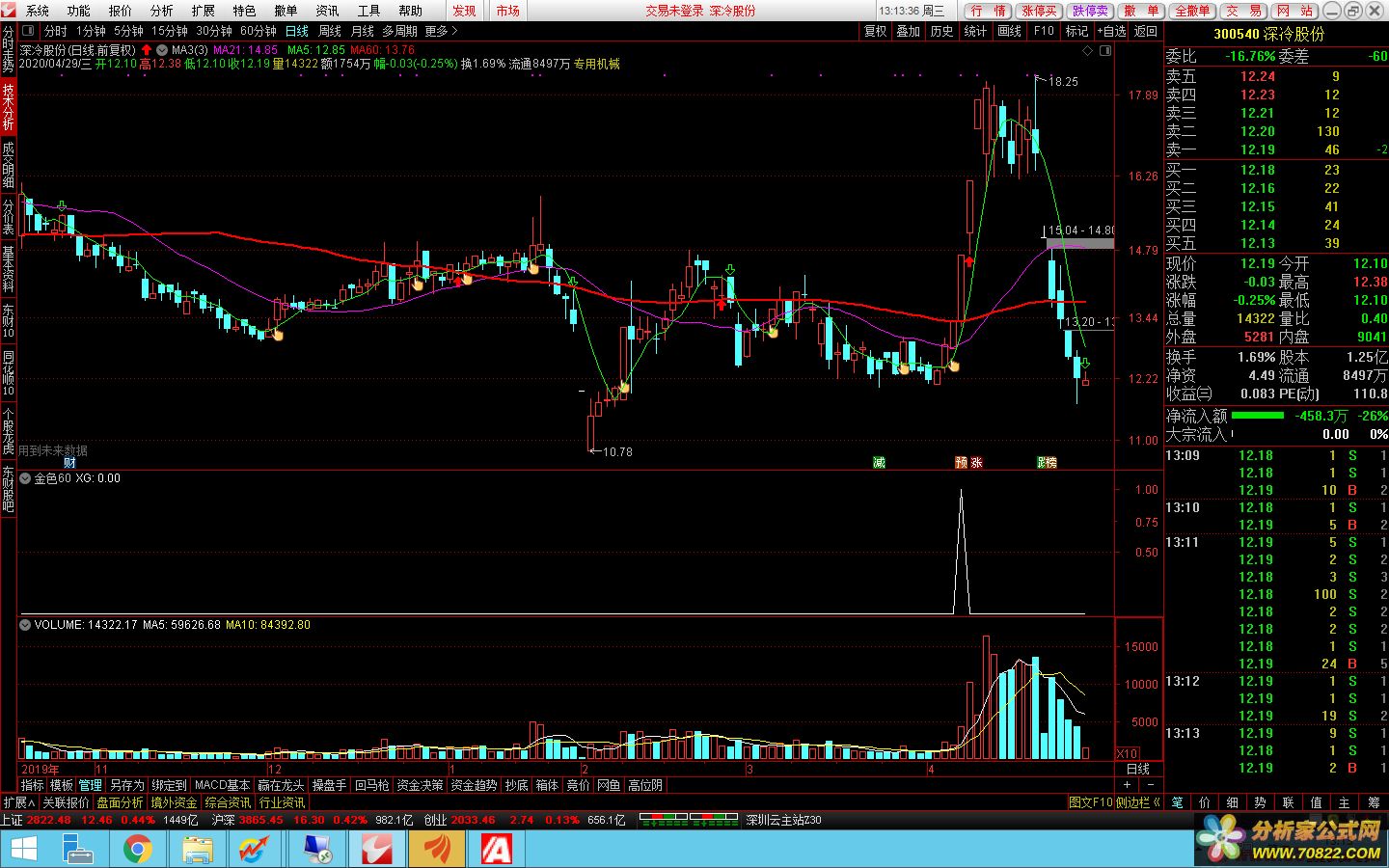Image resolution: width=1389 pixels, height=868 pixels.
Task: Open the 盘面分析 tab
Action: pyautogui.click(x=120, y=802)
